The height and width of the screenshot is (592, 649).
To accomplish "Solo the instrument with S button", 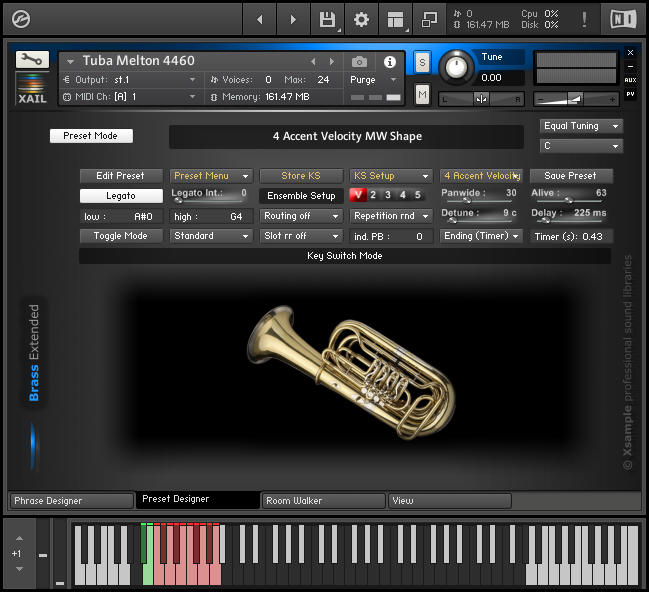I will click(x=422, y=63).
